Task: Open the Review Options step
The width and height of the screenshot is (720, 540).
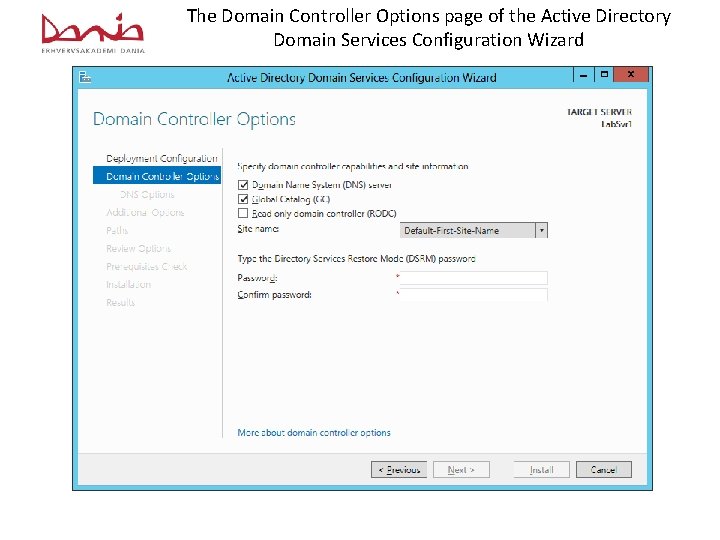Action: (139, 248)
